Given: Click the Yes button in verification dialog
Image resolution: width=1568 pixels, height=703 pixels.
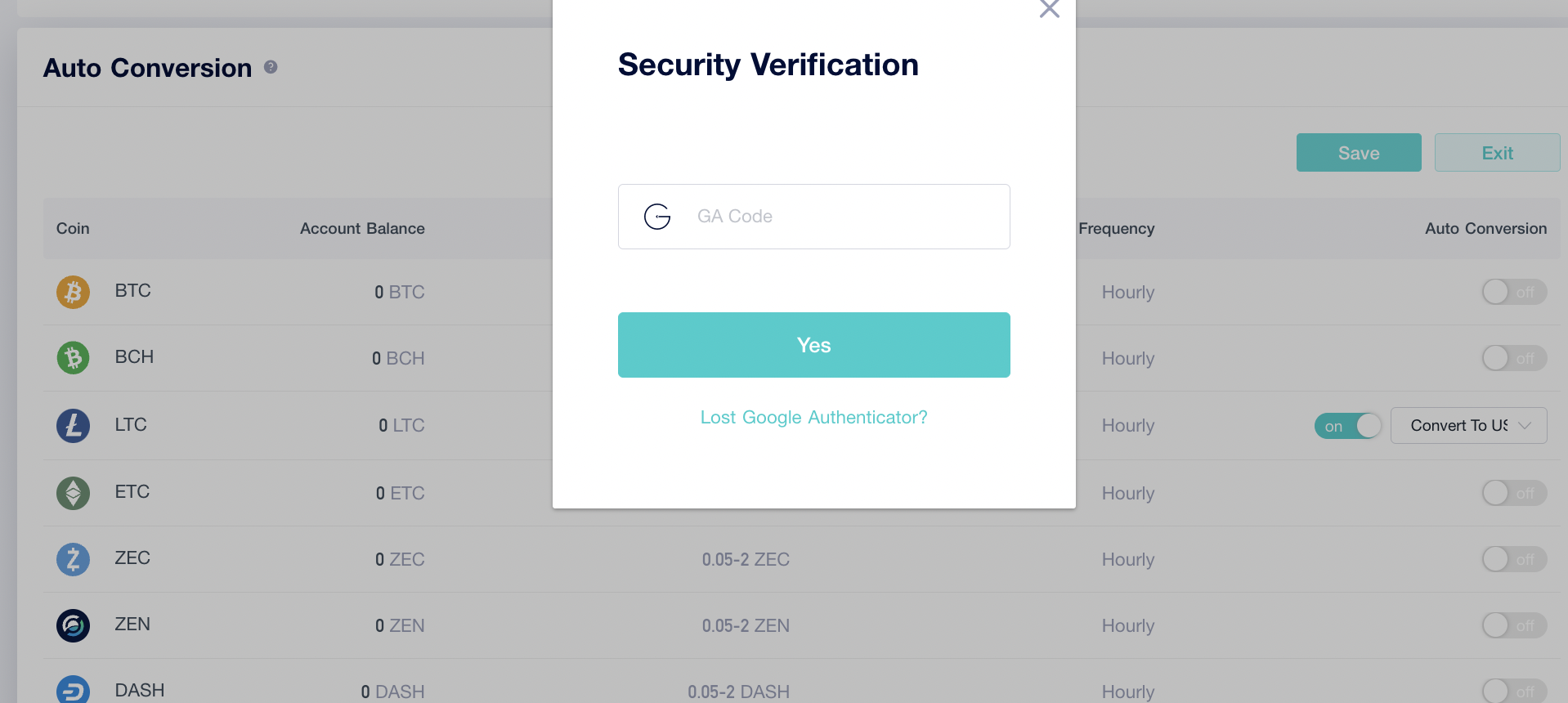Looking at the screenshot, I should [x=813, y=345].
